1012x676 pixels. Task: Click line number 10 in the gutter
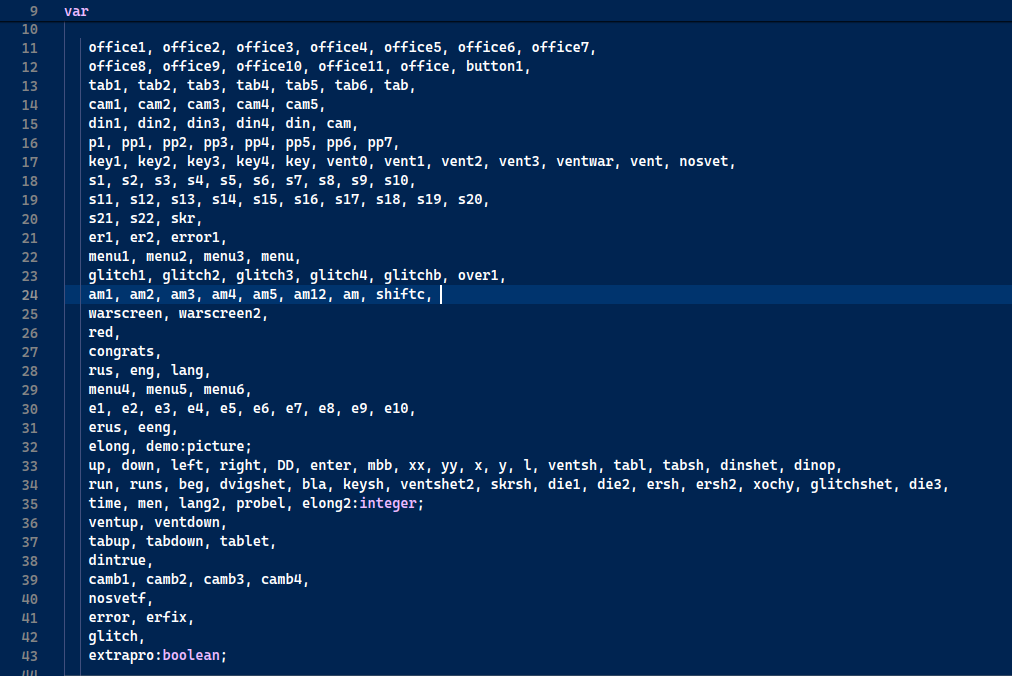click(28, 29)
